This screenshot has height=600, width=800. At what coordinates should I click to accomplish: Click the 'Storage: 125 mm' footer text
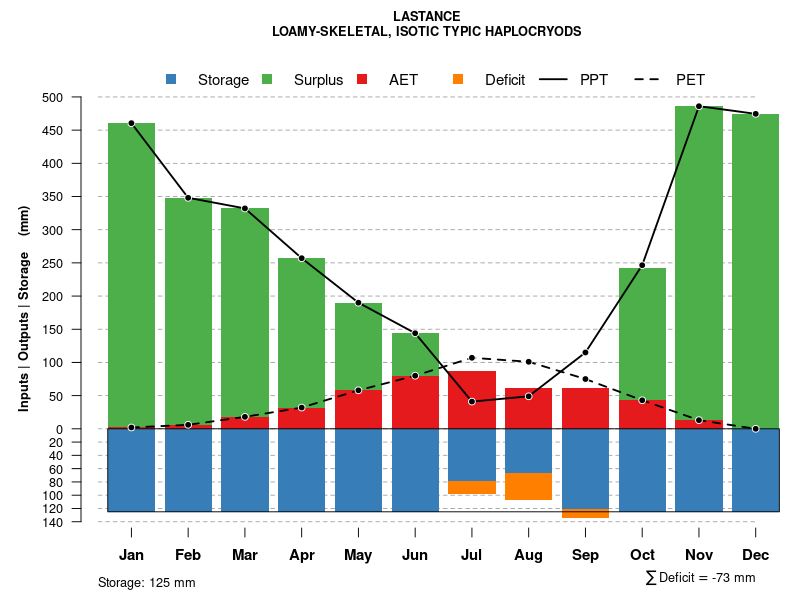tap(146, 582)
